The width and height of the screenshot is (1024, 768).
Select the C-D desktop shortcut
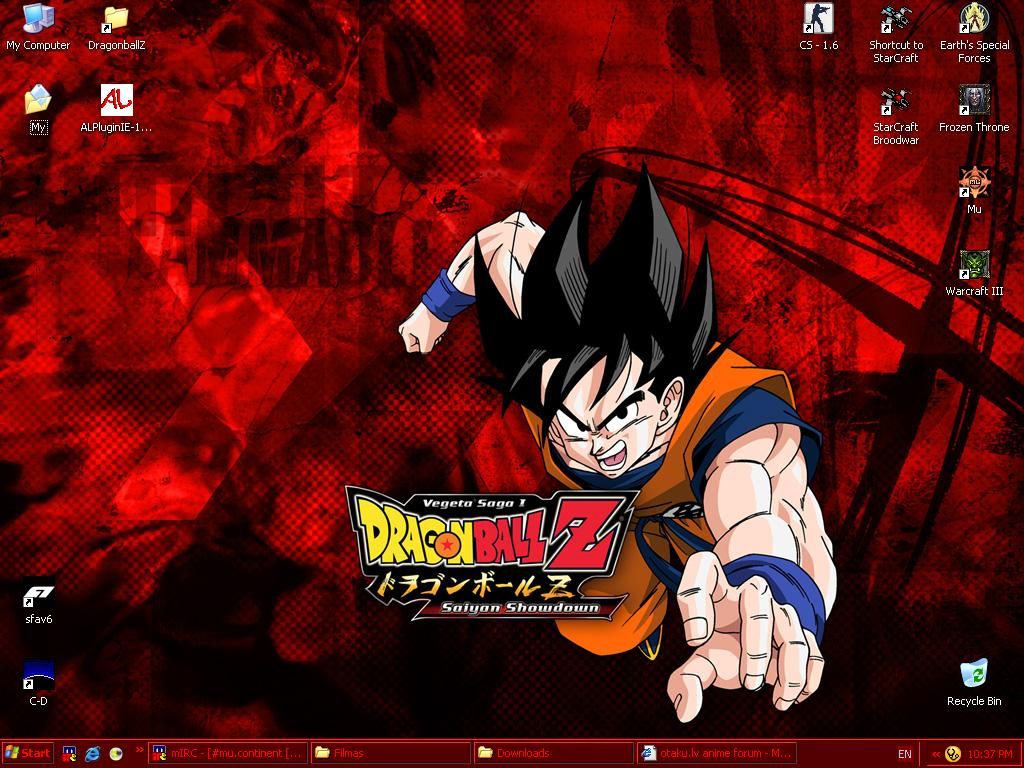(38, 683)
